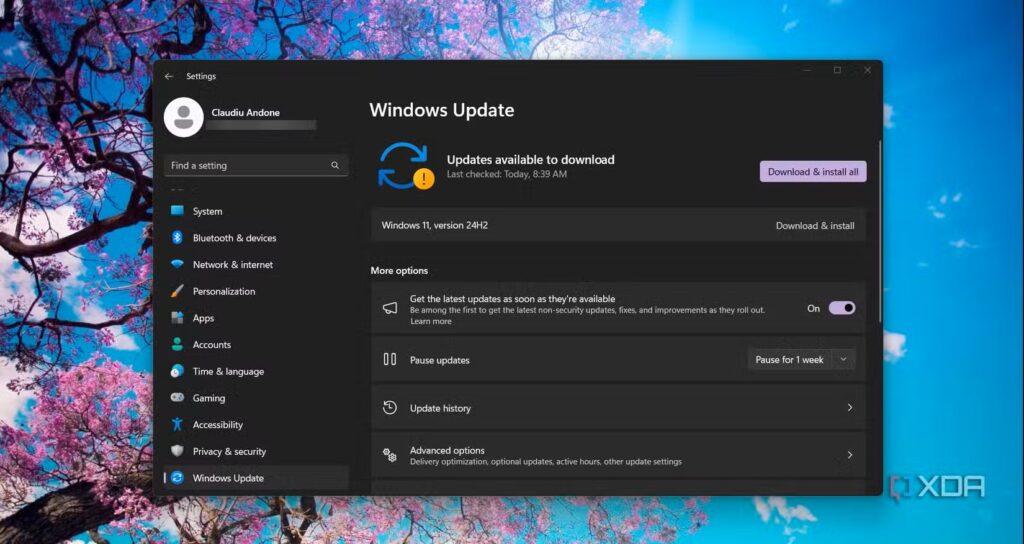Expand Advanced options with its chevron
This screenshot has width=1024, height=544.
pos(849,455)
